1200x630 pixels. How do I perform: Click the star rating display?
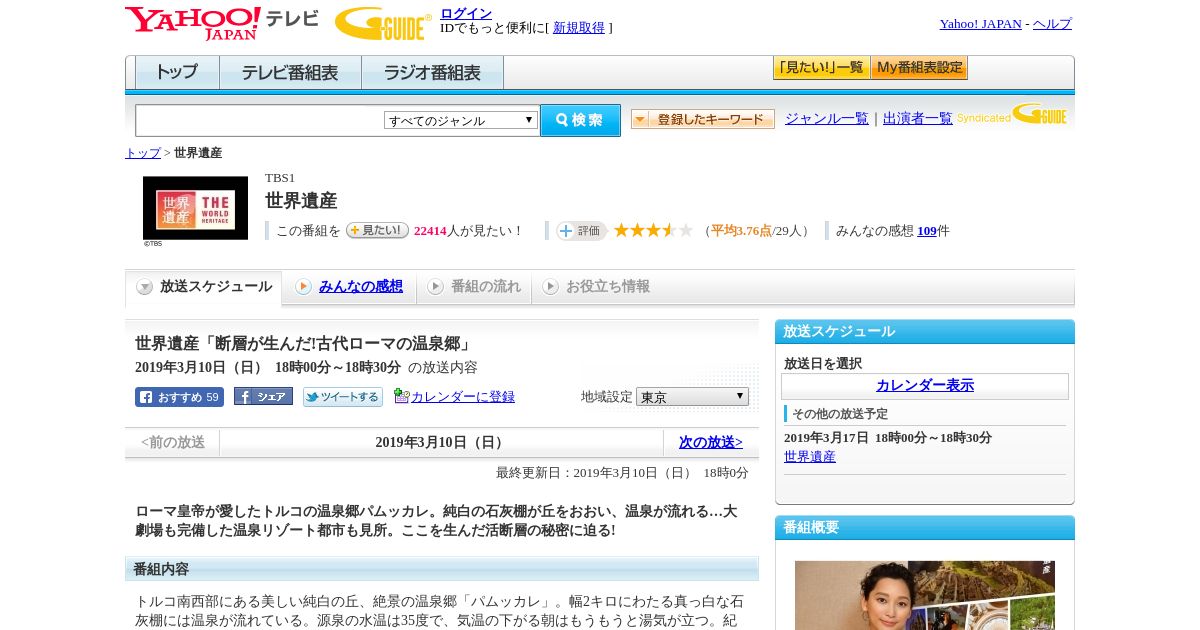click(x=653, y=231)
